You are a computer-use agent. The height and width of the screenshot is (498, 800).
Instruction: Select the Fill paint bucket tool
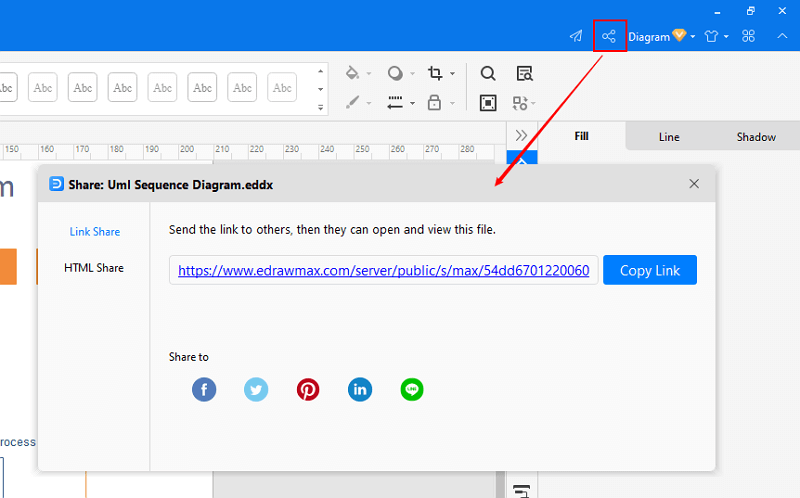click(x=352, y=73)
